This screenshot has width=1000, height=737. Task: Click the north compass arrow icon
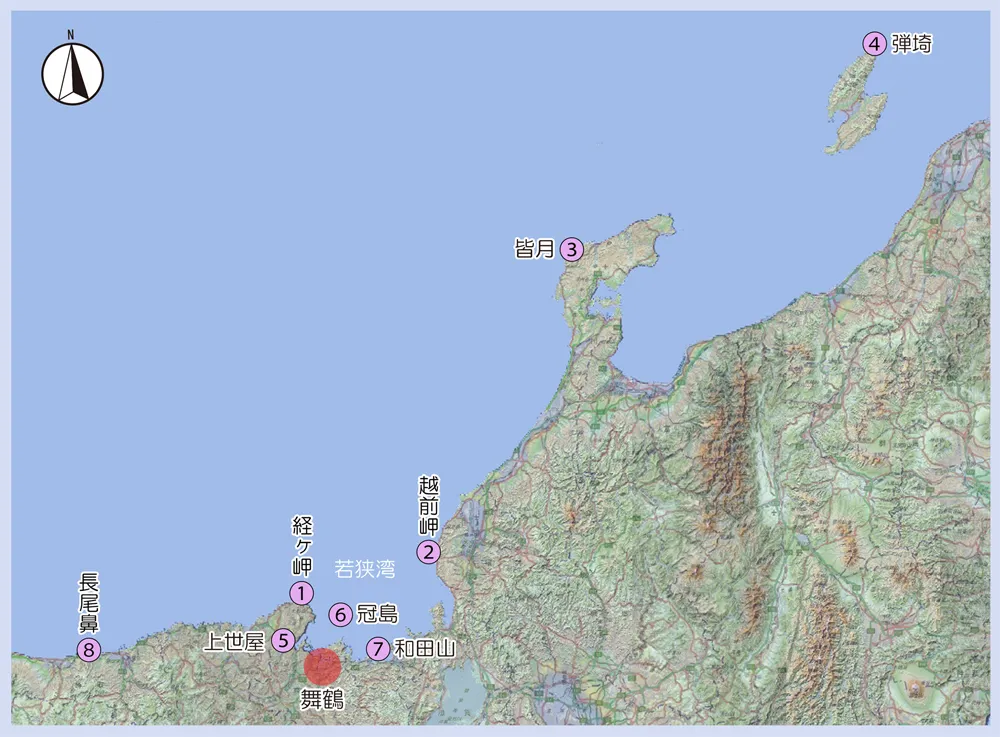(x=73, y=69)
